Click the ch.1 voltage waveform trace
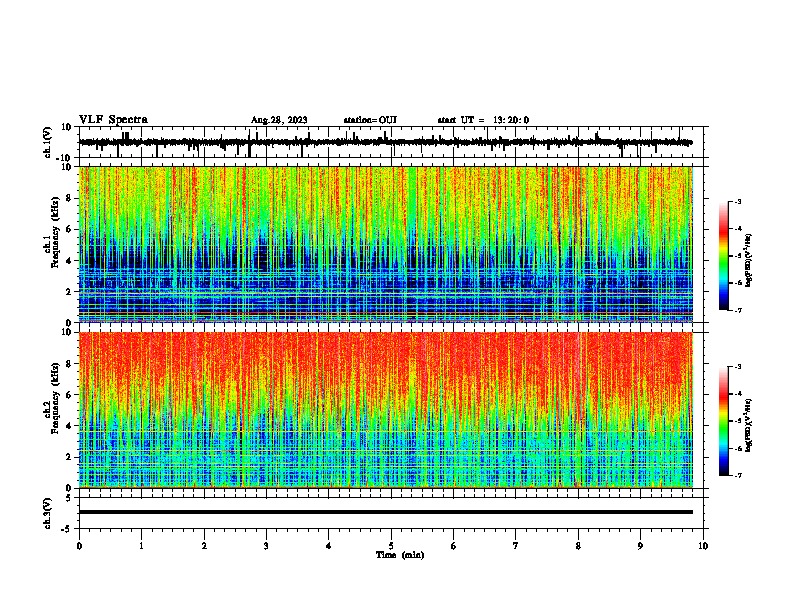Viewport: 792px width, 612px height. [x=385, y=142]
